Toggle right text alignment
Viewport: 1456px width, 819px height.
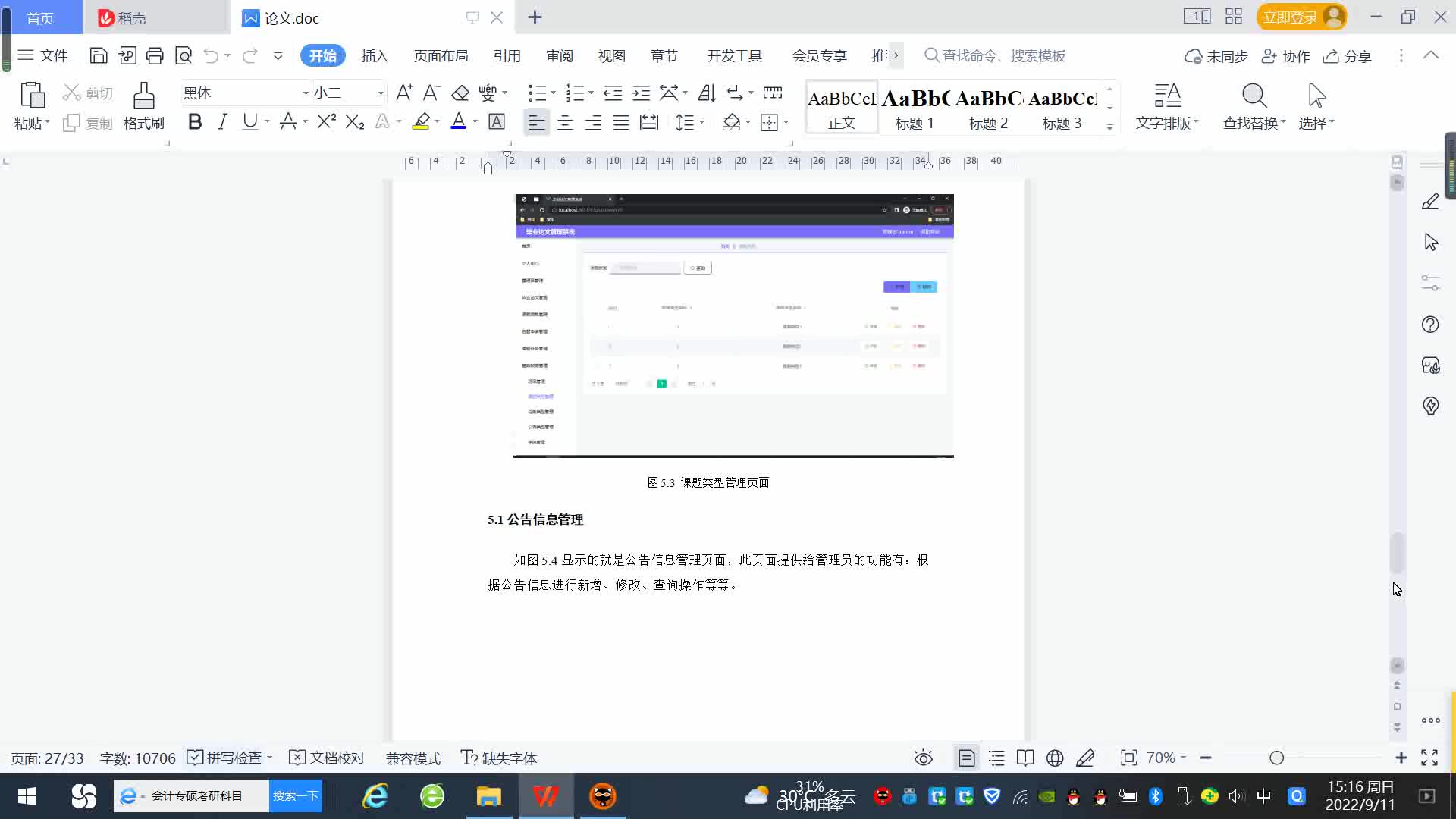593,121
